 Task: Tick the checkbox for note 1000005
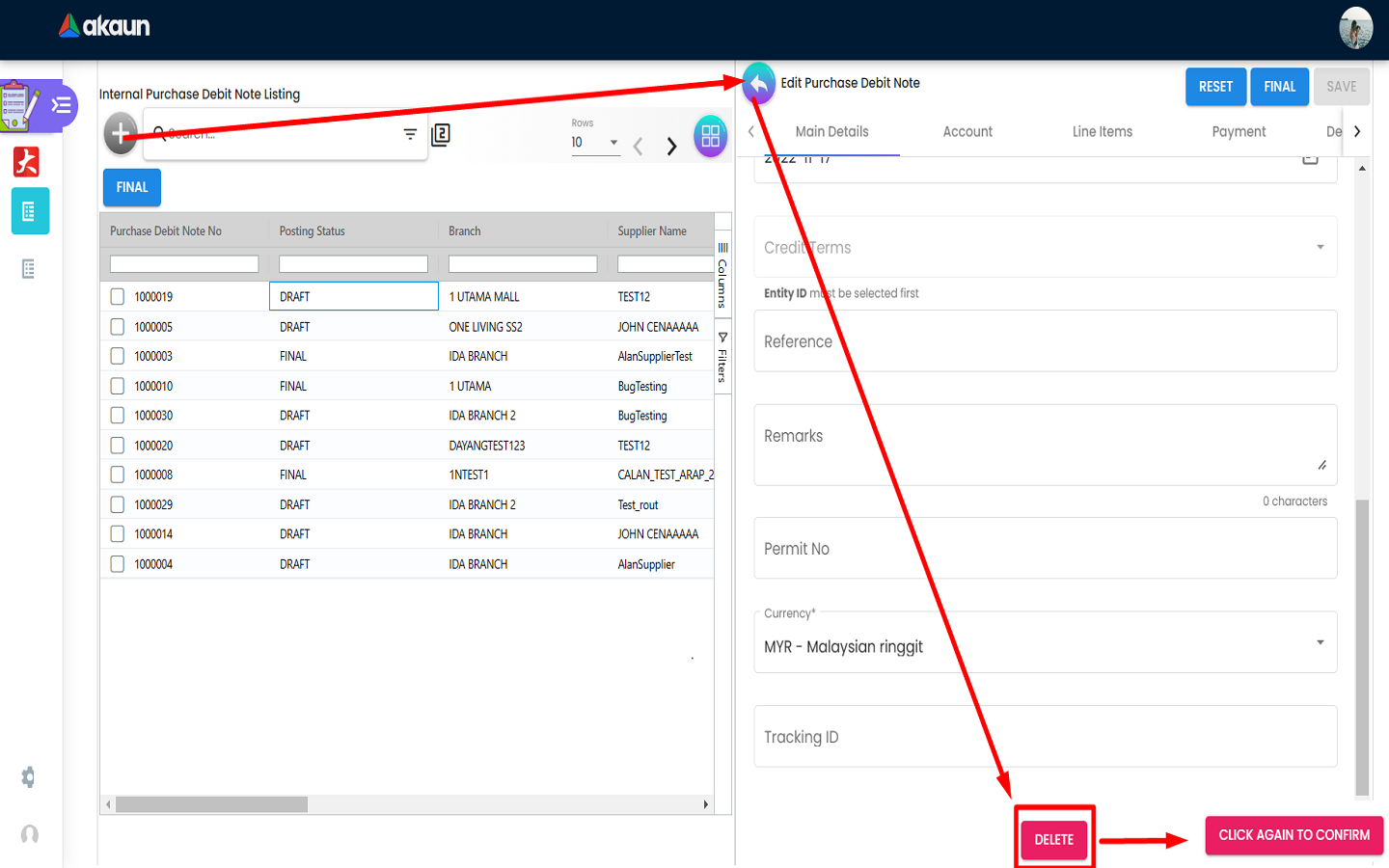pyautogui.click(x=118, y=327)
